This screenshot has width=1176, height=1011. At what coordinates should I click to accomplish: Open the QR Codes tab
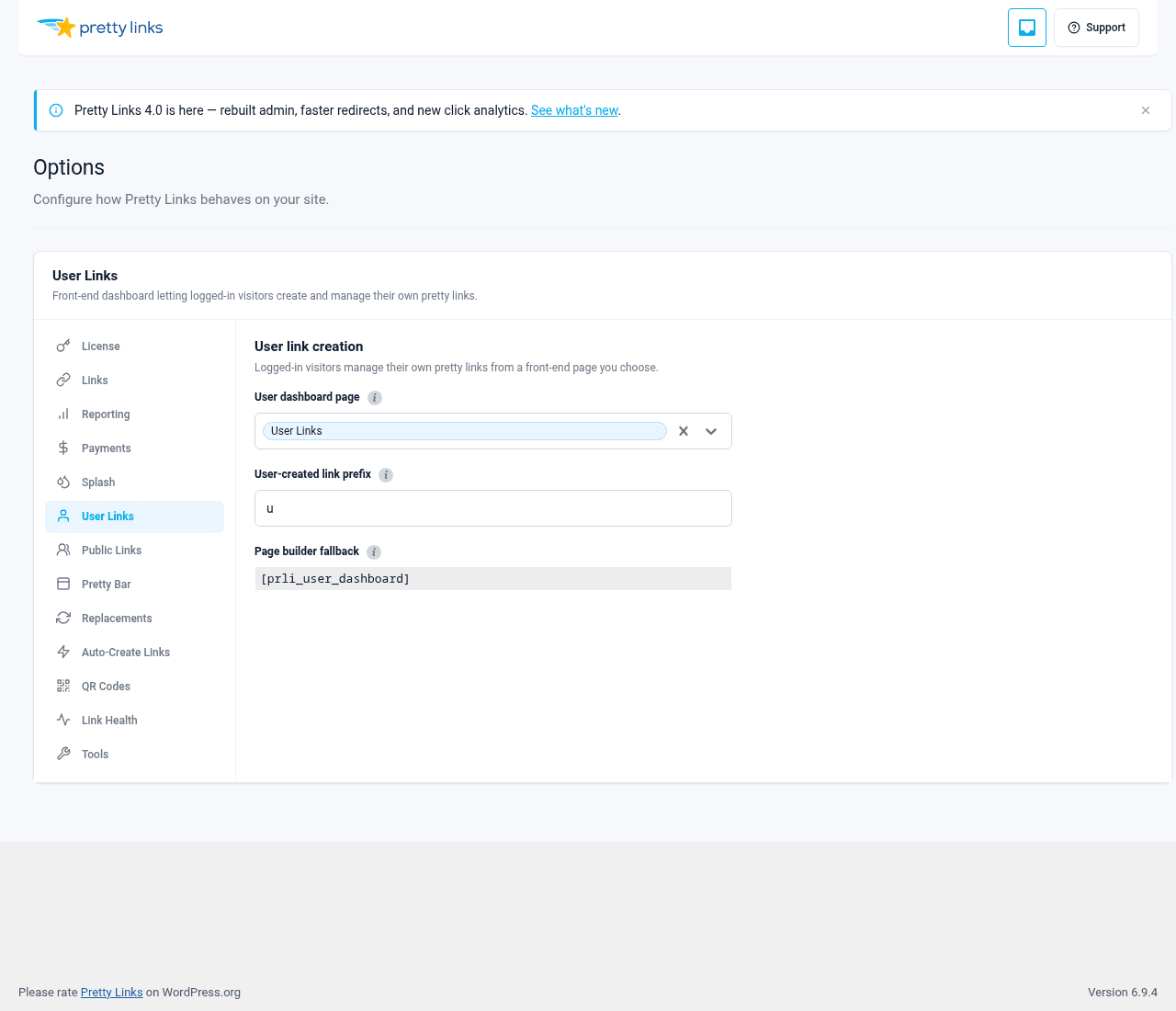coord(134,687)
